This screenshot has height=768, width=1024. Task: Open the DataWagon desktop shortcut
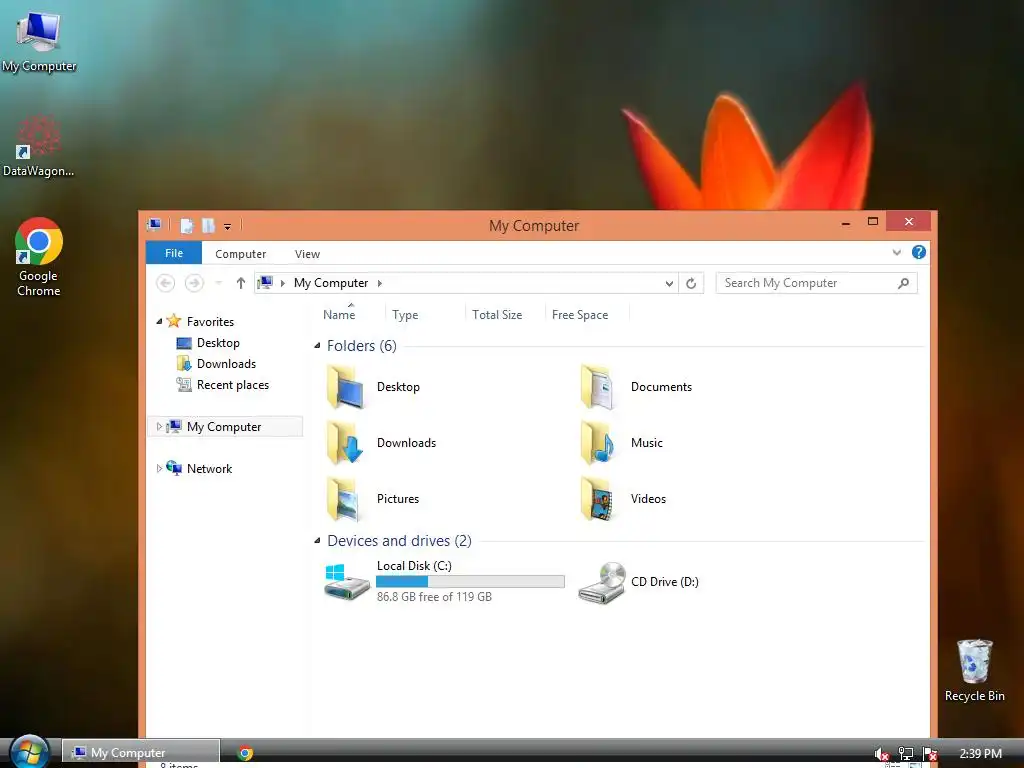coord(38,146)
